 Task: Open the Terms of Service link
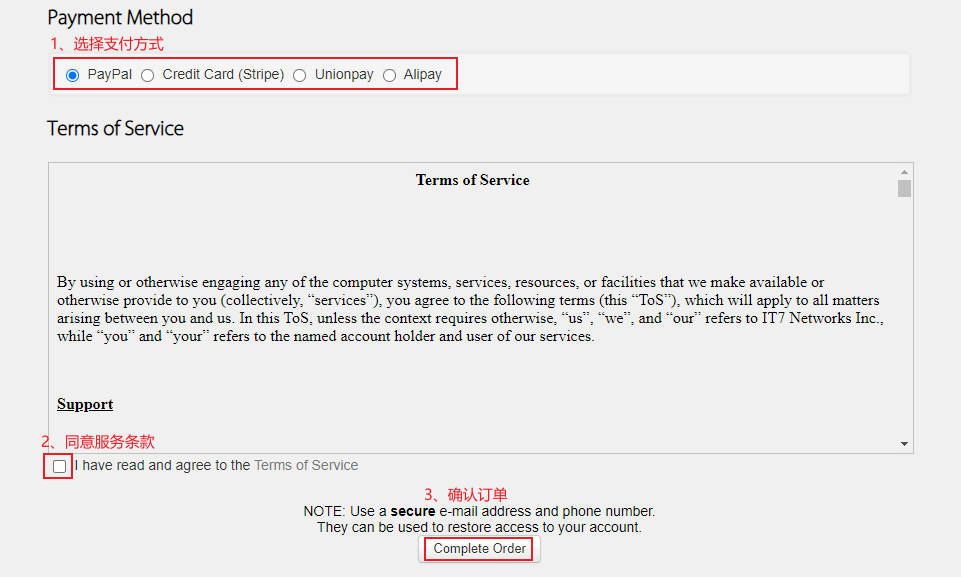point(306,465)
